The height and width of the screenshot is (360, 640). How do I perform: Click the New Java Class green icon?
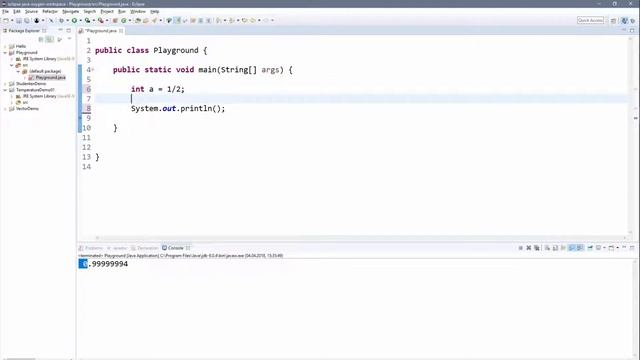[x=124, y=20]
